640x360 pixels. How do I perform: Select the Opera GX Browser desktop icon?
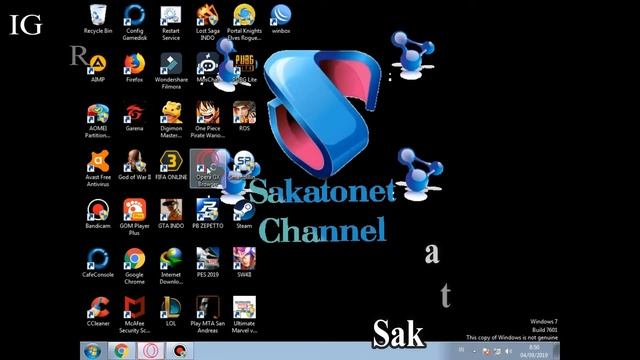coord(207,169)
